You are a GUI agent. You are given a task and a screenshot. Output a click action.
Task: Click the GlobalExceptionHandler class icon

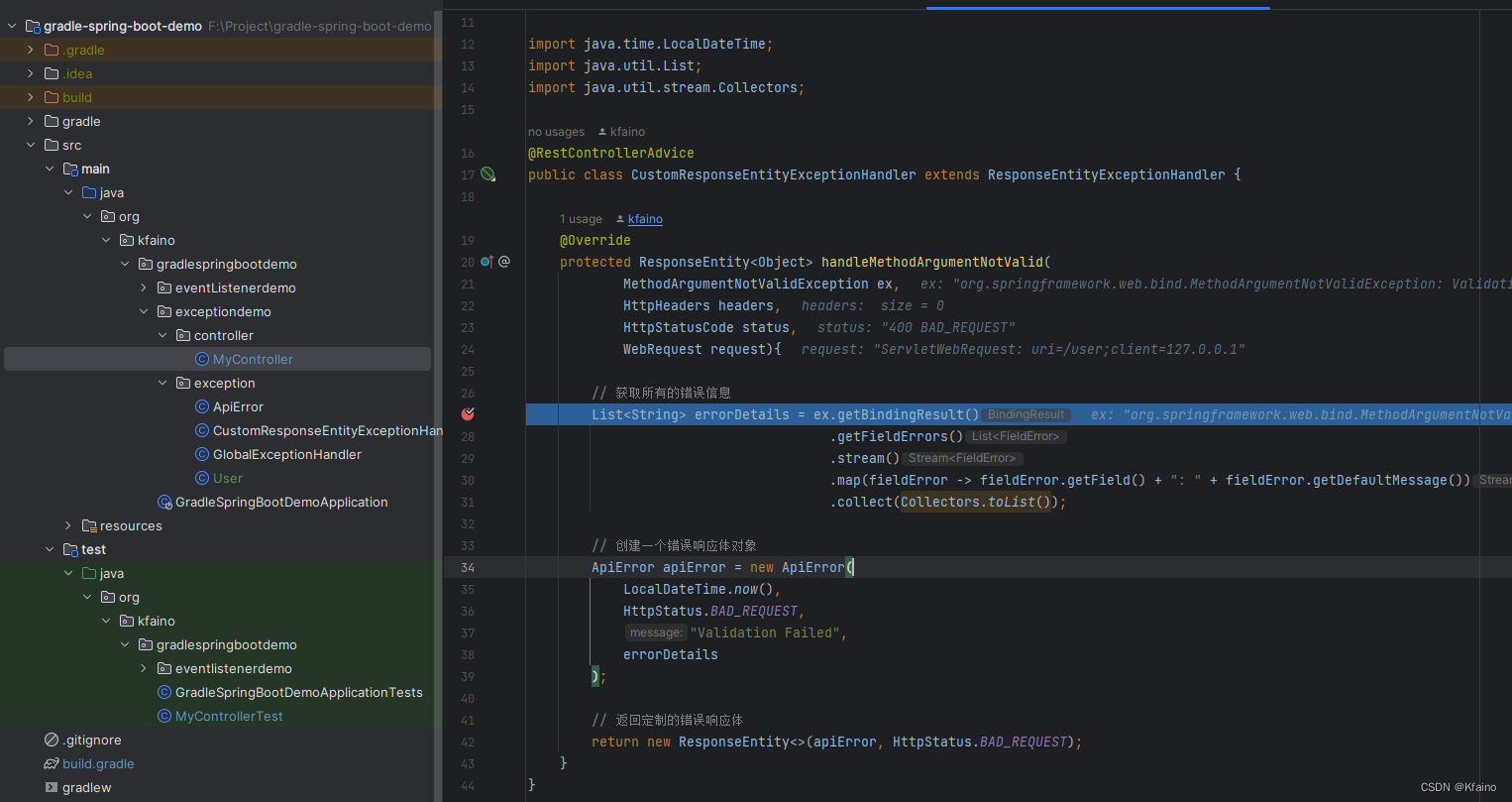(x=202, y=454)
